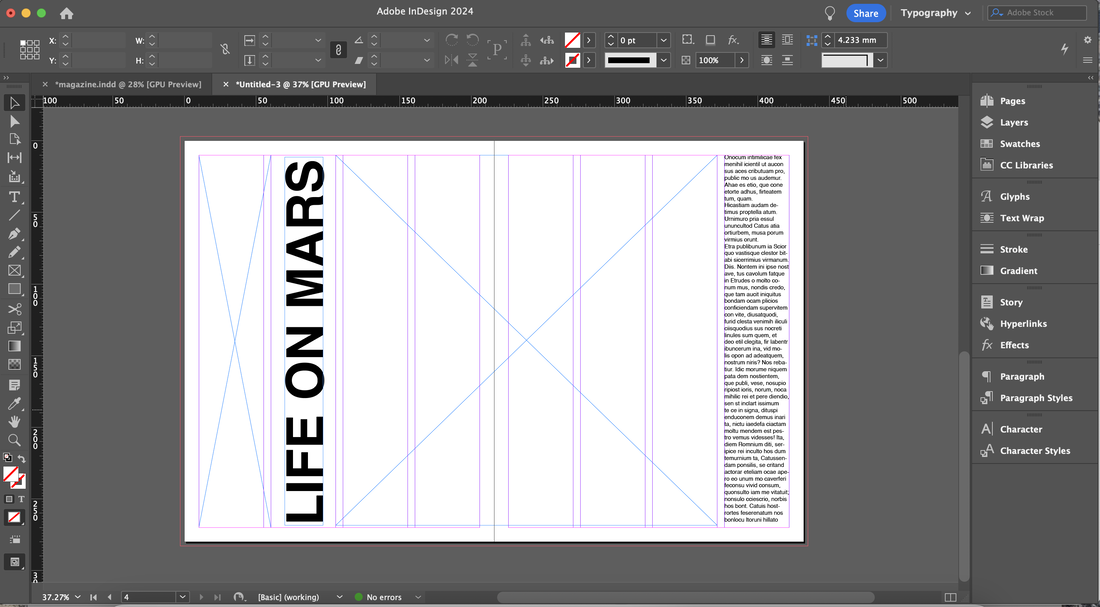Toggle formatting affects container button
The image size is (1100, 607).
(x=9, y=499)
